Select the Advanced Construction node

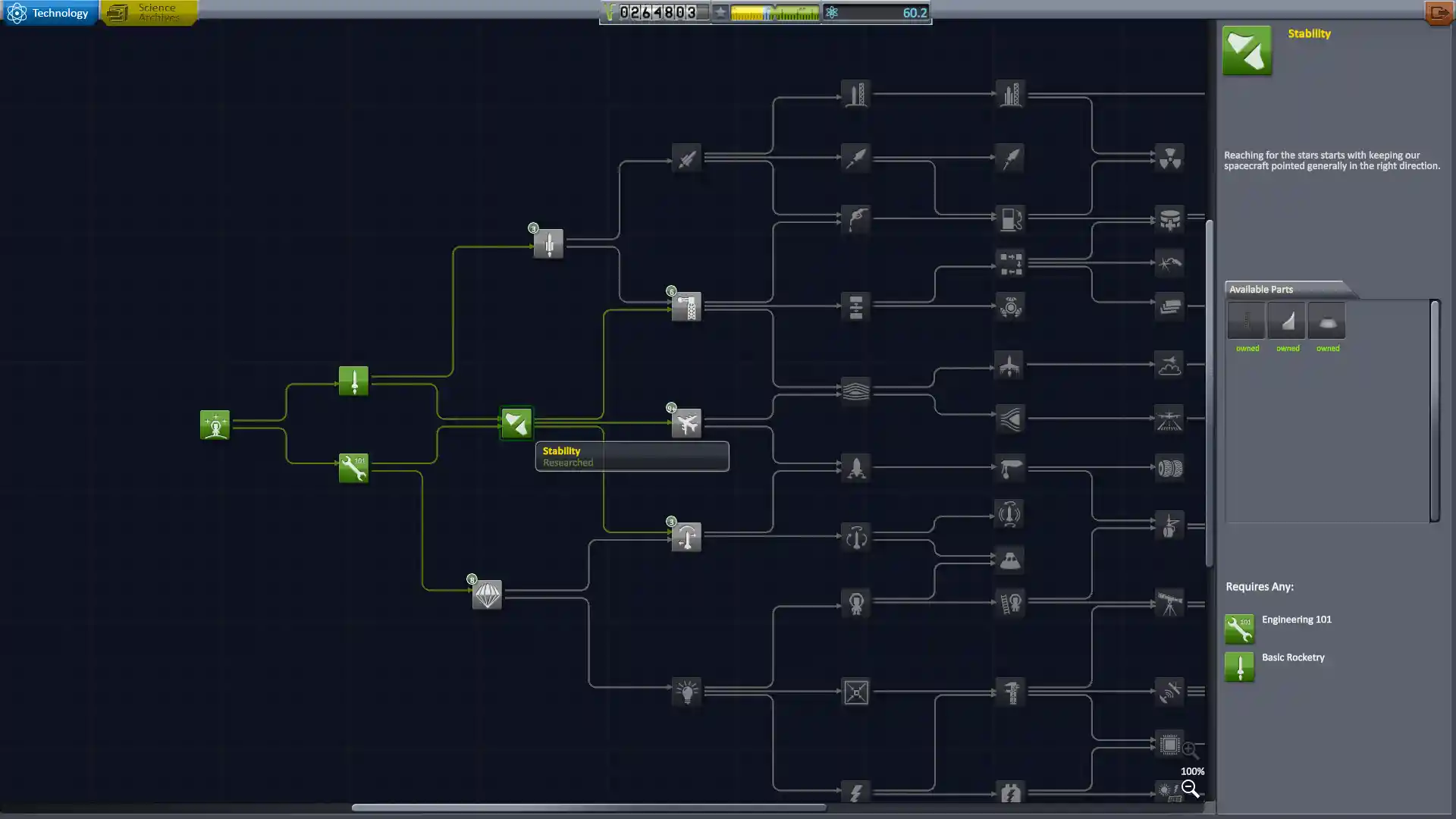(855, 307)
